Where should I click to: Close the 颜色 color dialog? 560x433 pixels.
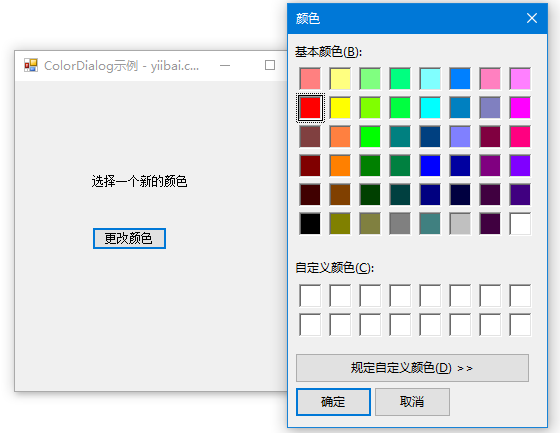click(x=532, y=18)
